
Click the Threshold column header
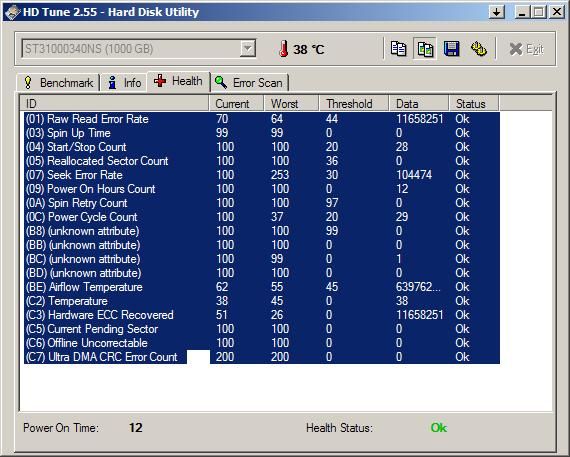click(x=354, y=104)
